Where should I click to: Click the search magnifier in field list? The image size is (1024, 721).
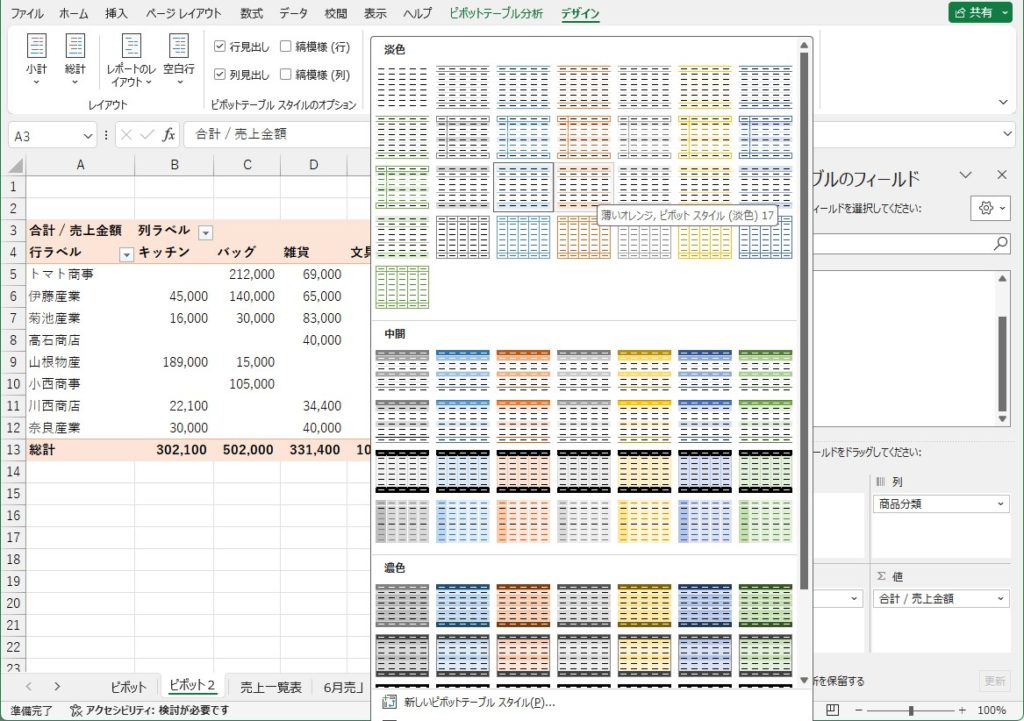tap(1001, 243)
